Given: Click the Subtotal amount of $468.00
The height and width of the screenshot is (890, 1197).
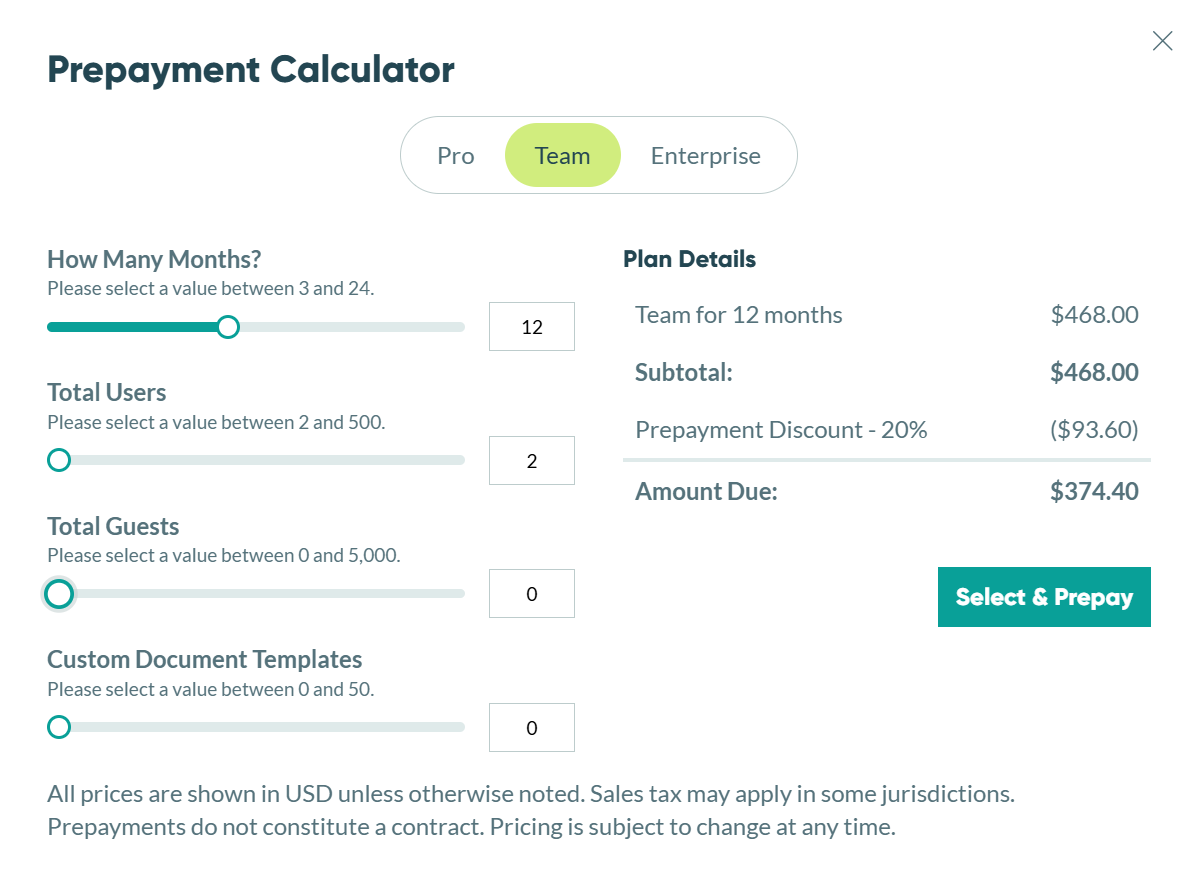Looking at the screenshot, I should tap(1094, 371).
